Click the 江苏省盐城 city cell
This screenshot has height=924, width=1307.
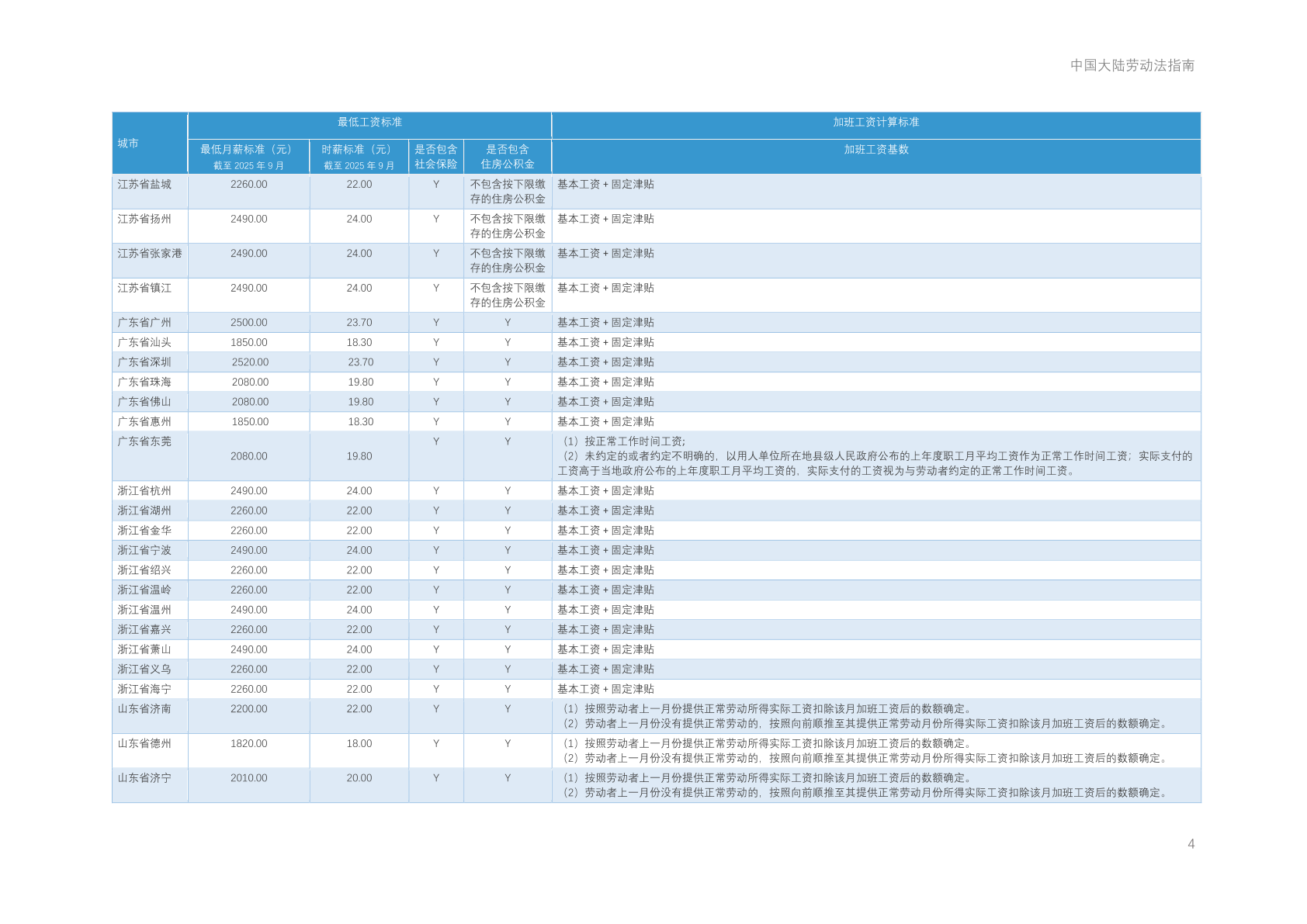click(144, 185)
